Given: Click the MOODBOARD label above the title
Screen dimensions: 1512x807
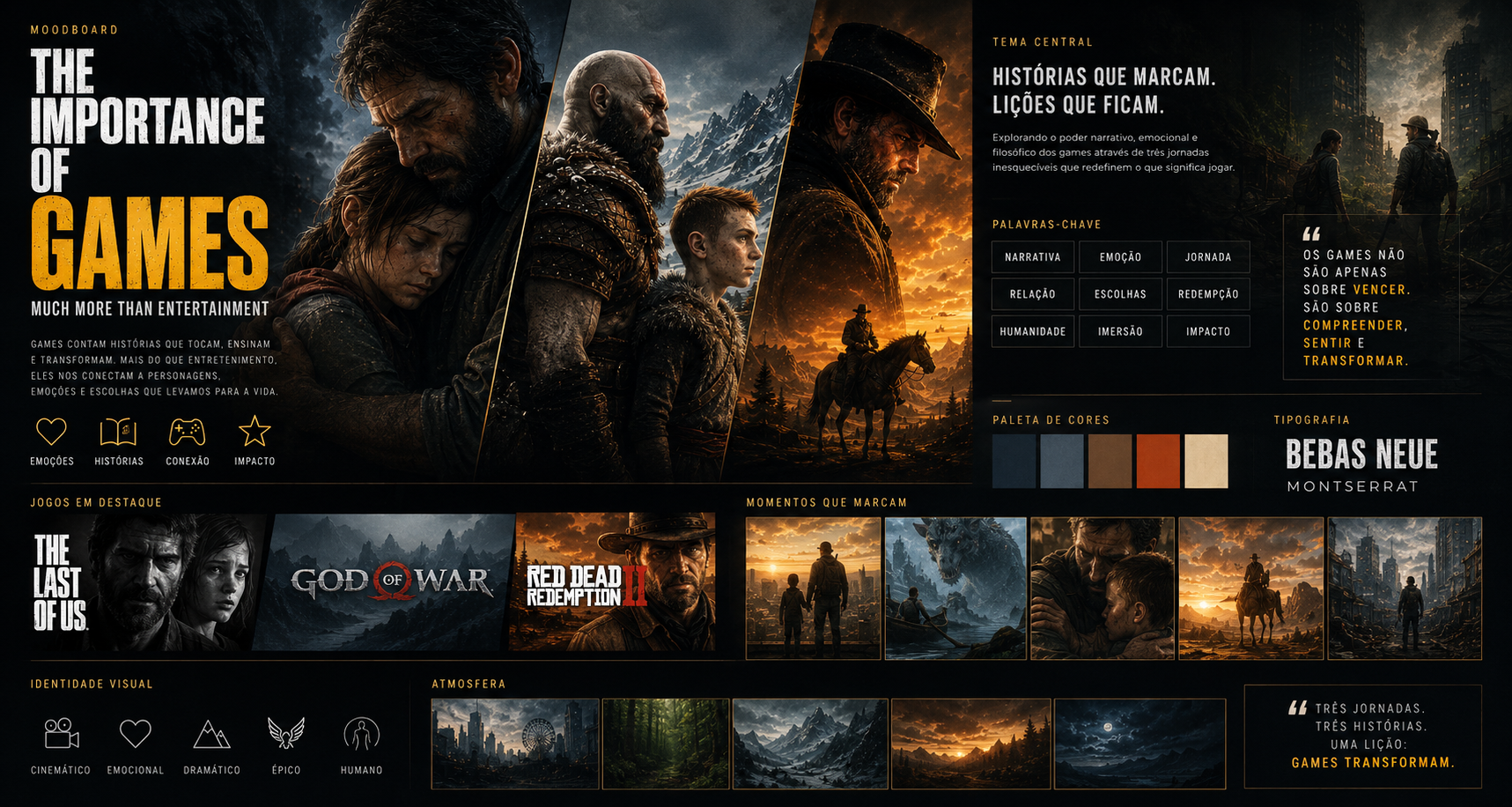Looking at the screenshot, I should pyautogui.click(x=75, y=30).
